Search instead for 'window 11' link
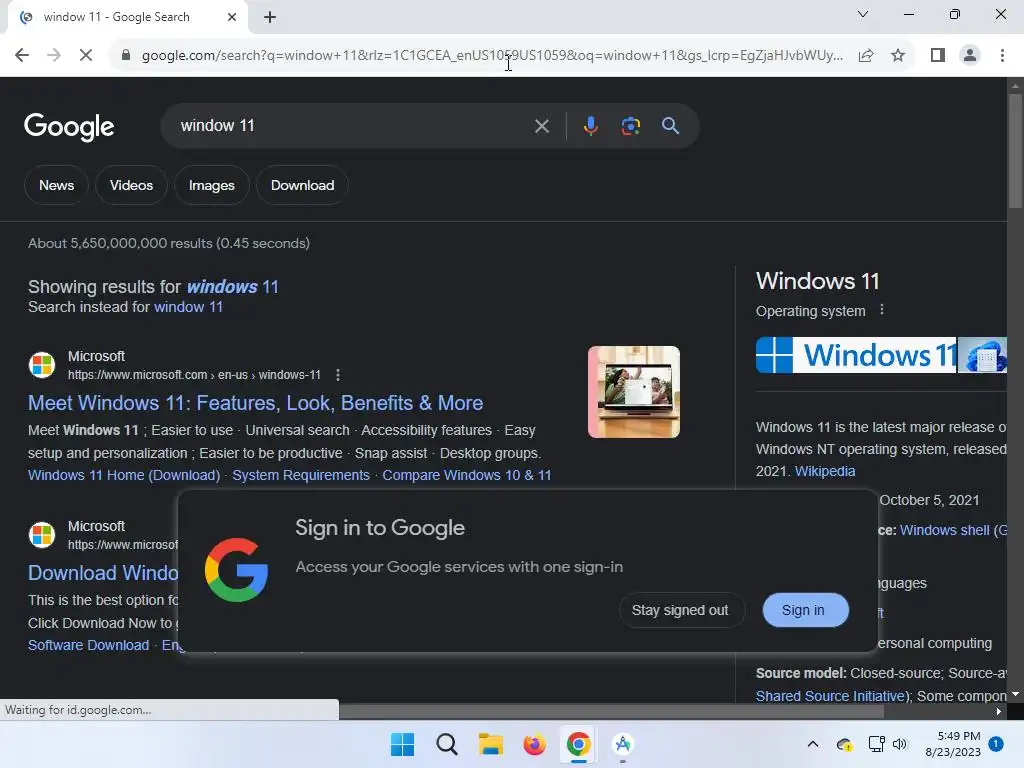The width and height of the screenshot is (1024, 768). tap(188, 307)
